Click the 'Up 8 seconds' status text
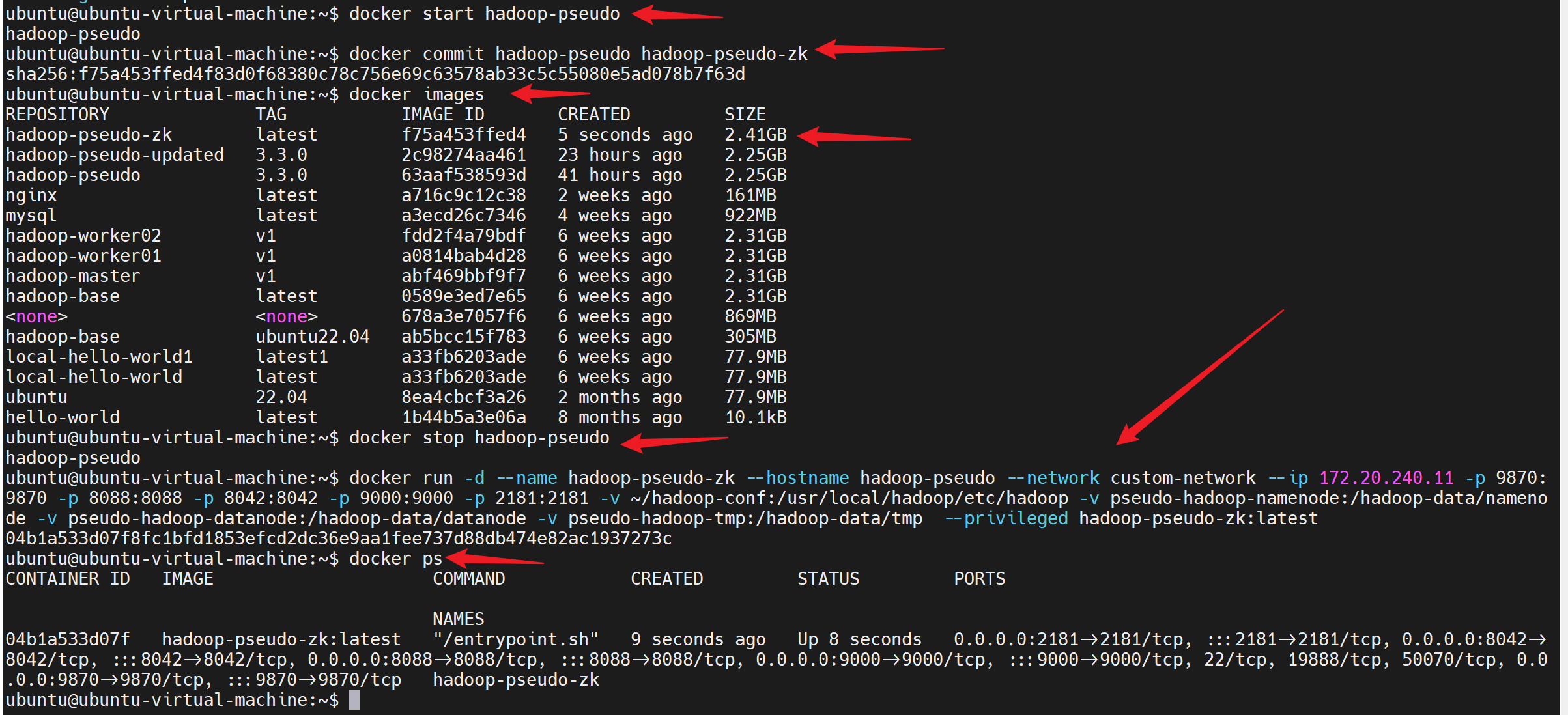 click(859, 639)
